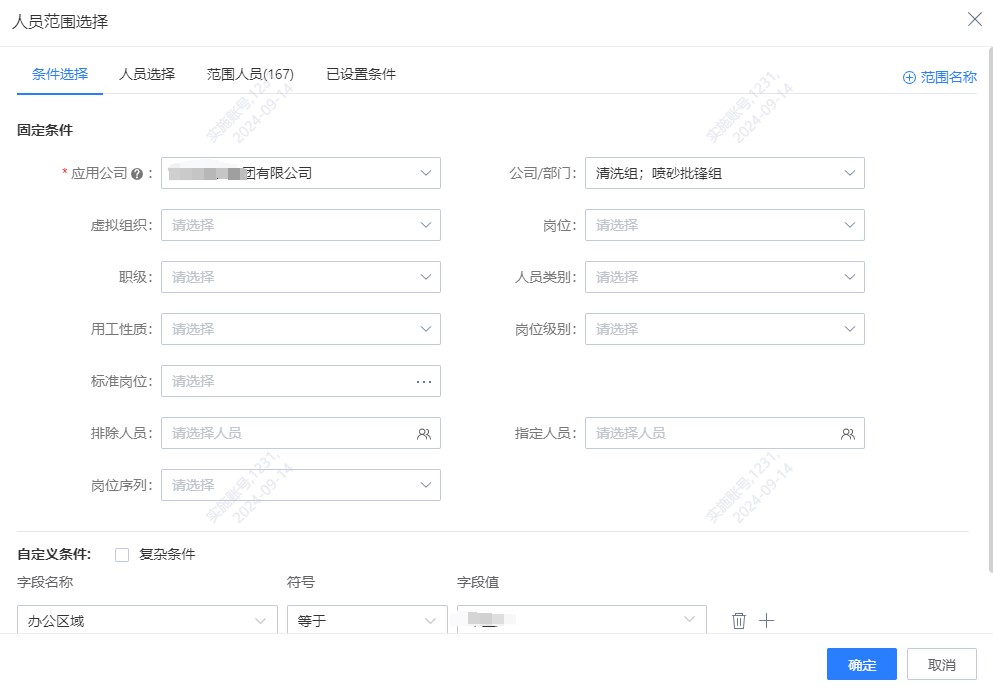Close the 人员范围选择 dialog
This screenshot has width=993, height=689.
click(x=975, y=19)
